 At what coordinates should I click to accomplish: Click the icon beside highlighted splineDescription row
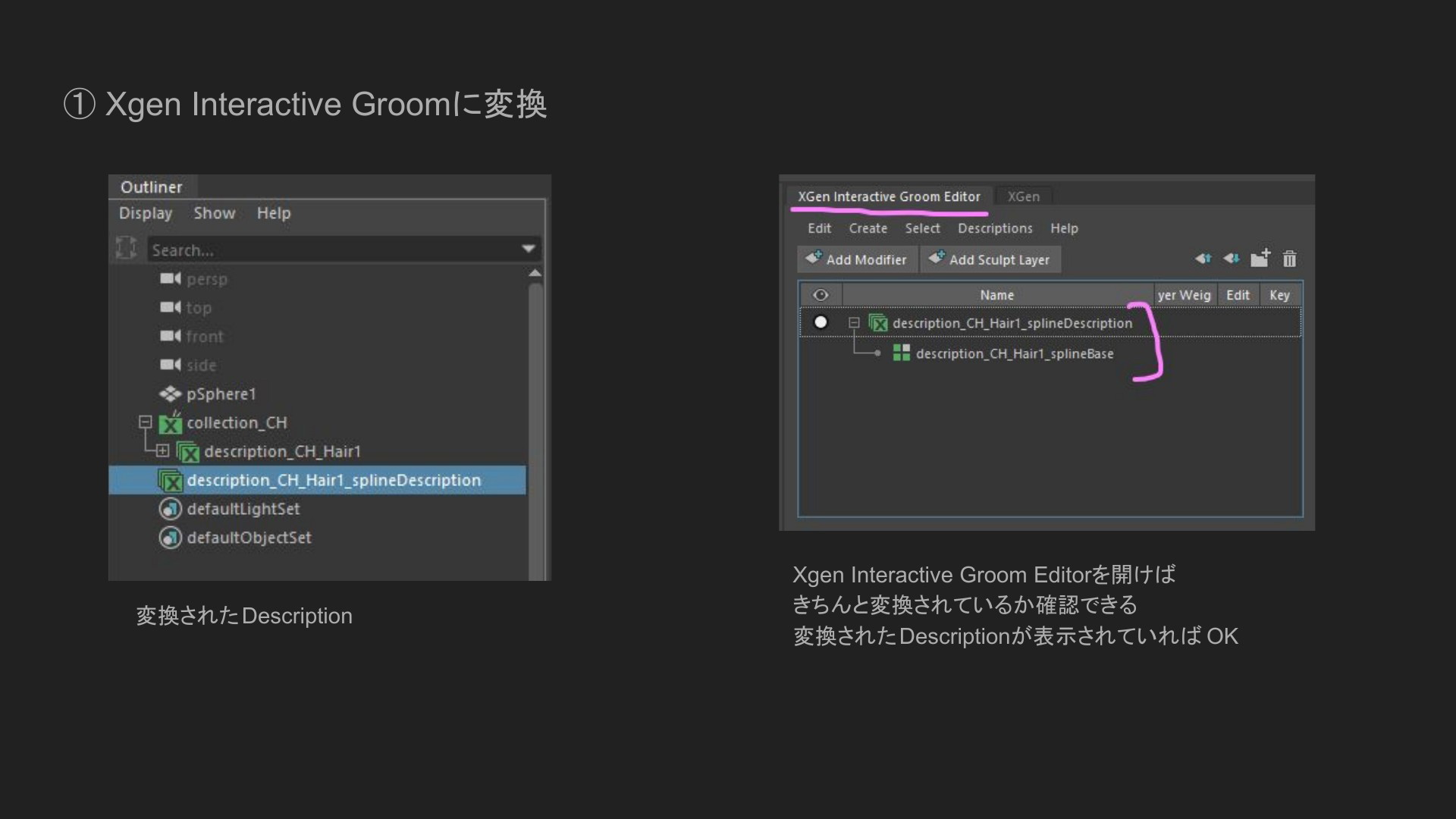click(x=171, y=480)
